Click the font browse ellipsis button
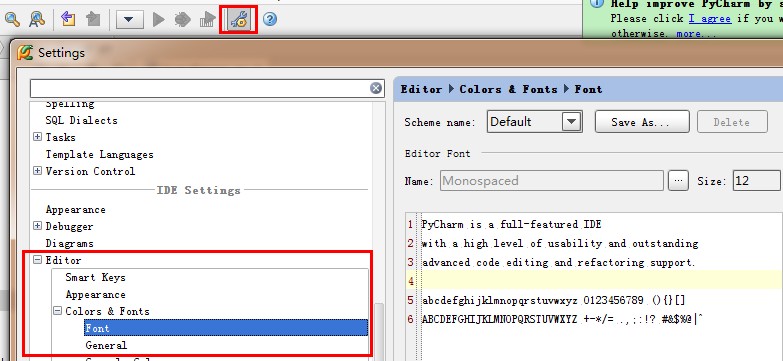This screenshot has height=361, width=783. [678, 180]
